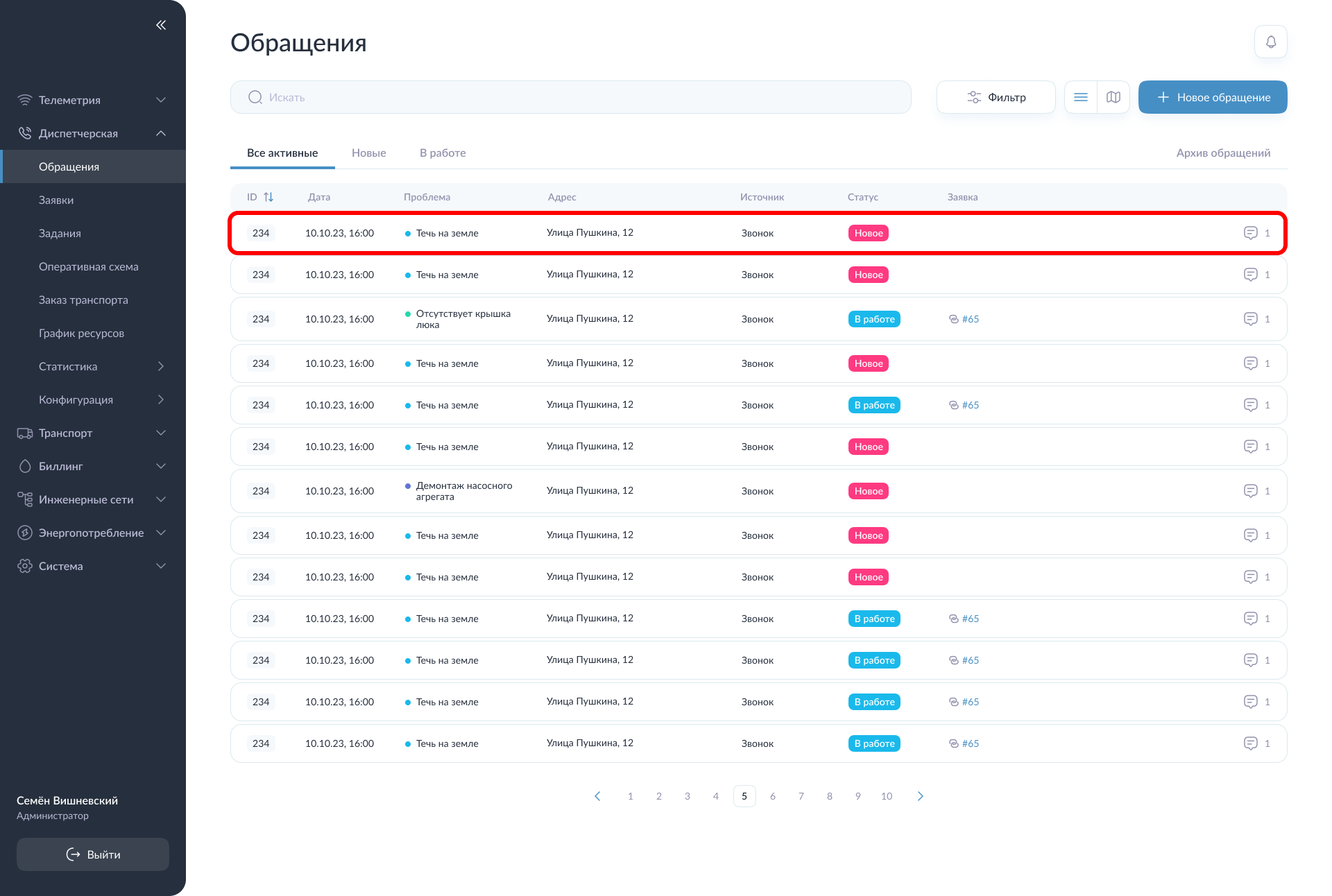Viewport: 1332px width, 896px height.
Task: Collapse the sidebar with double chevron icon
Action: [161, 25]
